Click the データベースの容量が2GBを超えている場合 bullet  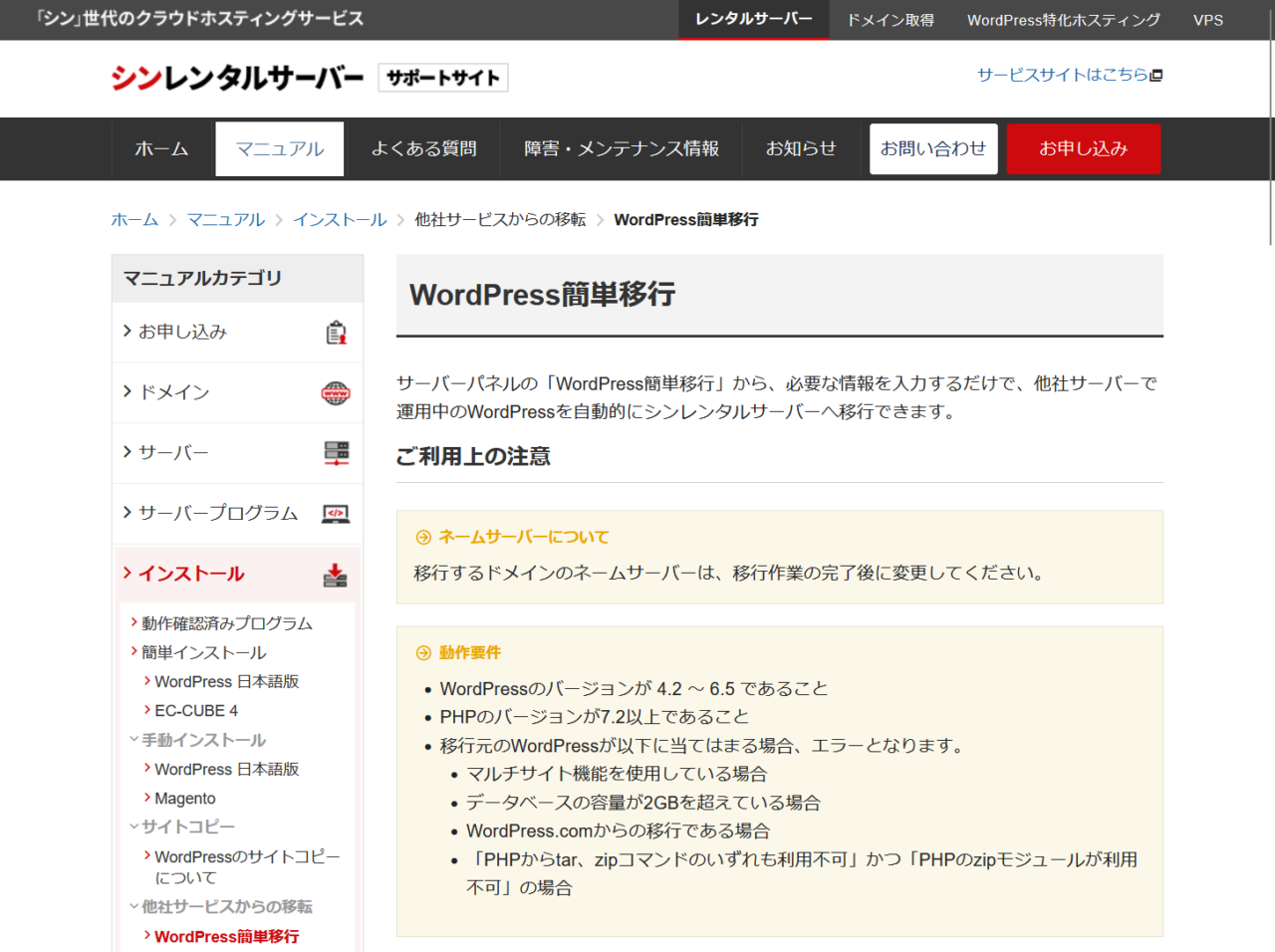click(x=643, y=804)
